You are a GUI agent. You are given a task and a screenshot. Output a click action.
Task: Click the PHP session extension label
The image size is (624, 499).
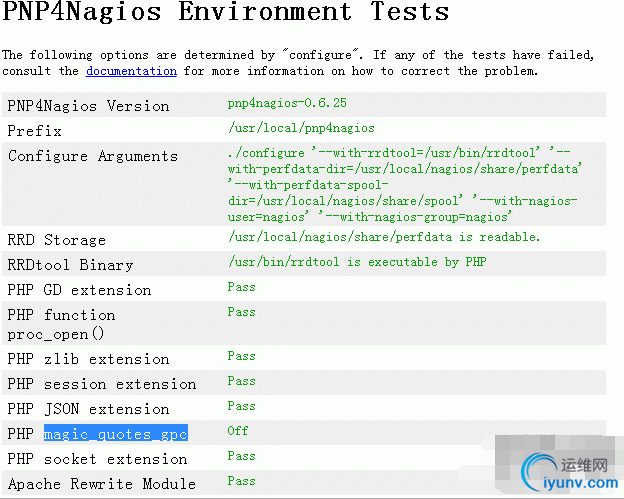(101, 384)
